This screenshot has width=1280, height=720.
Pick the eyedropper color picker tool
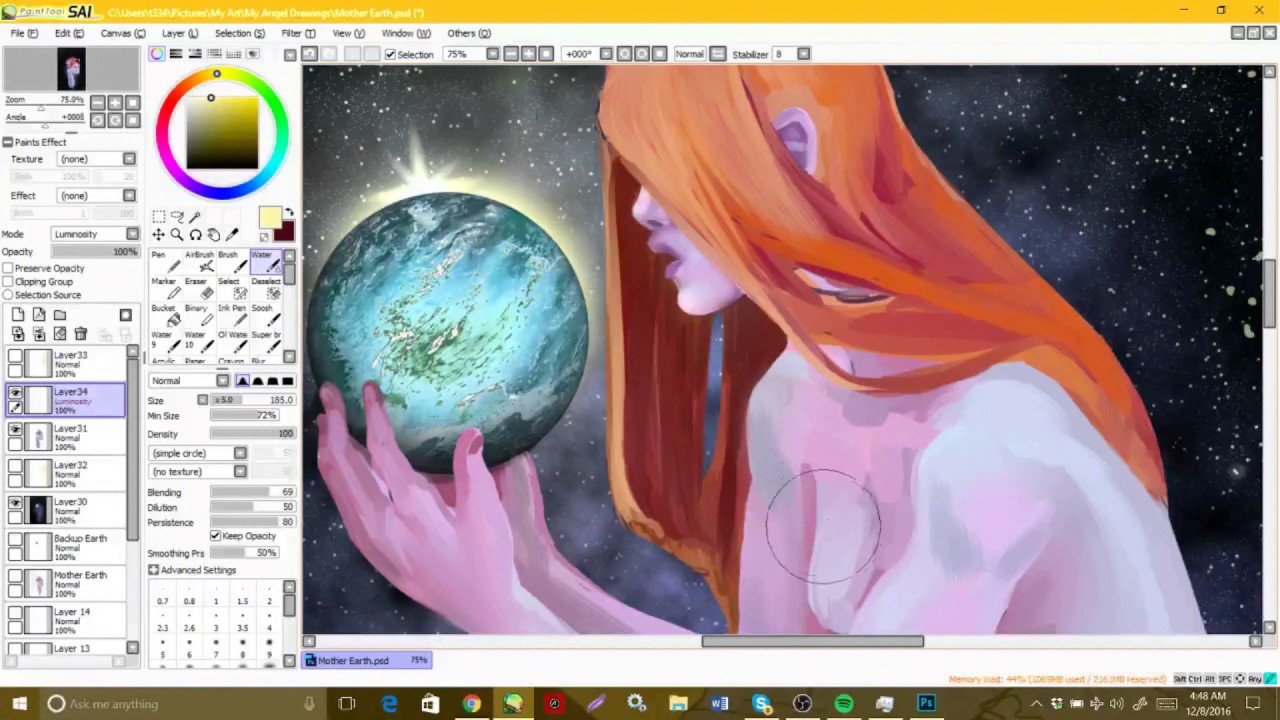pyautogui.click(x=232, y=235)
